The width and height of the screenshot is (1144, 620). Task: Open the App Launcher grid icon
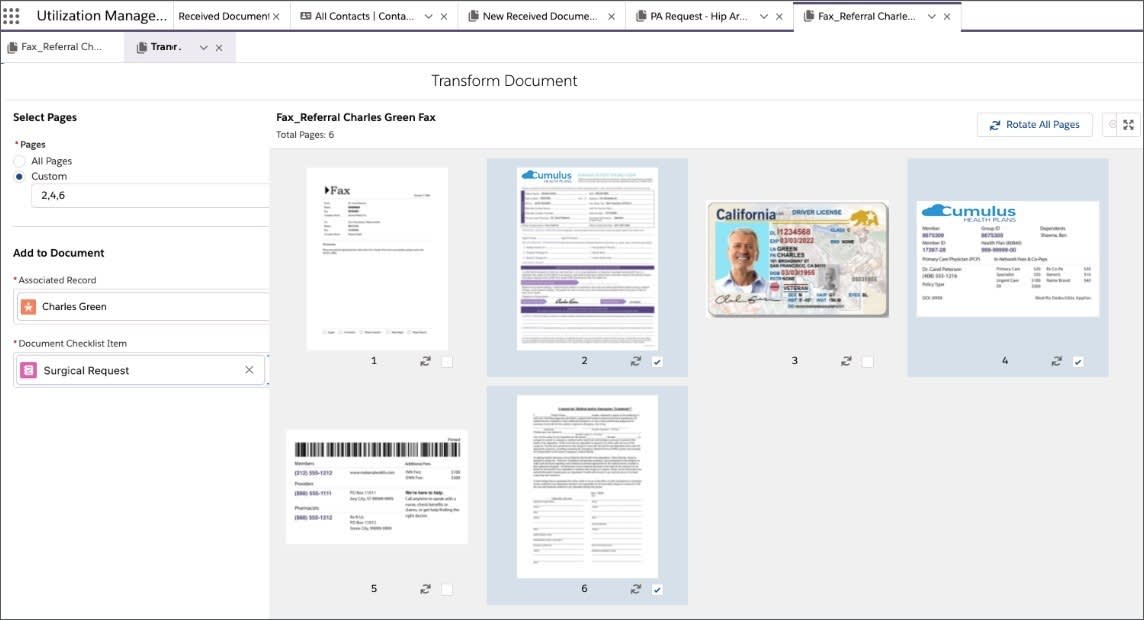pos(11,15)
